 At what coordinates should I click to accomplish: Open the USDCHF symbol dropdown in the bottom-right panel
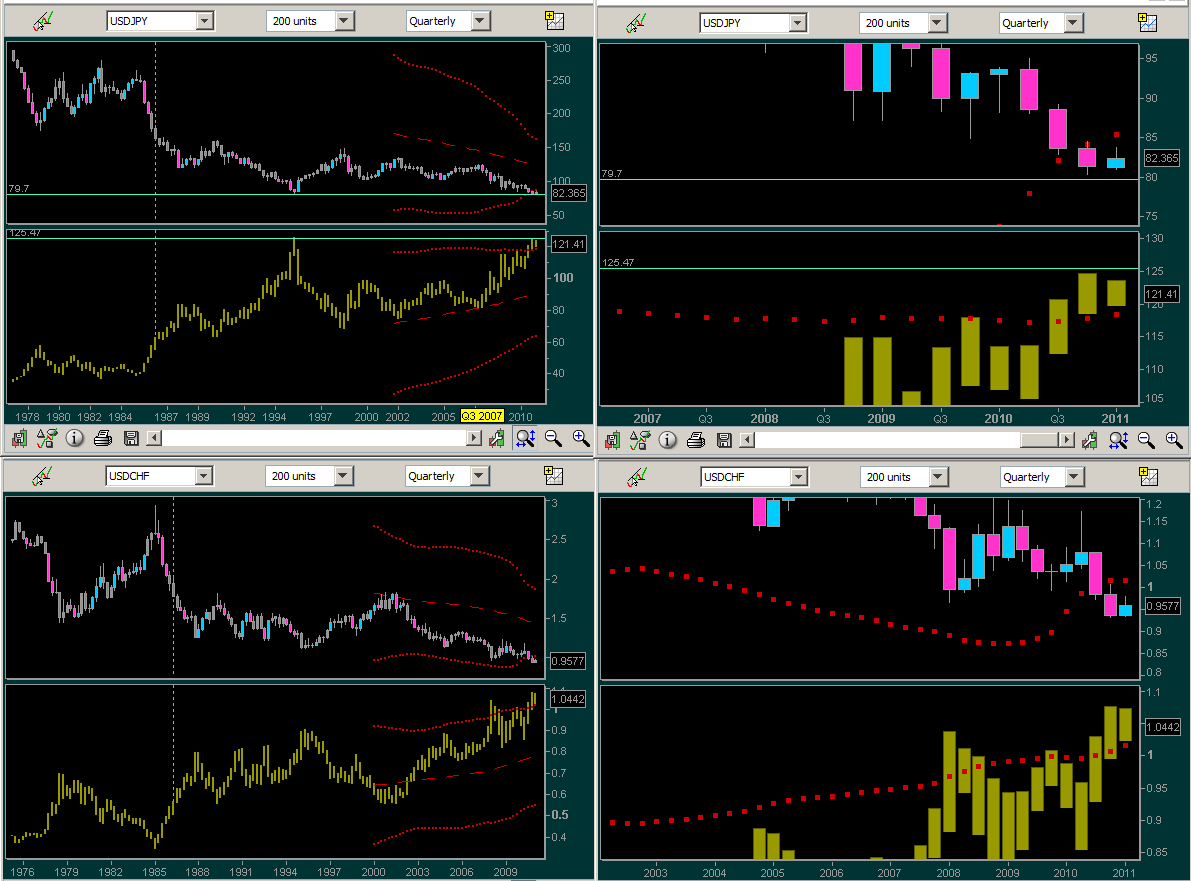[x=797, y=477]
